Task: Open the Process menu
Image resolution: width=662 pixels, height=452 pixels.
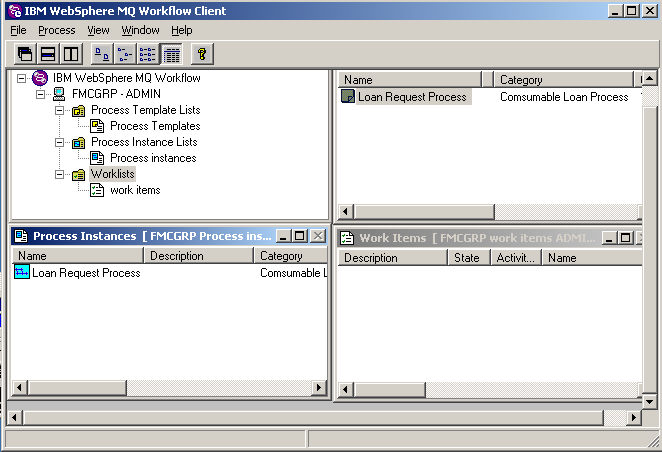Action: click(57, 30)
